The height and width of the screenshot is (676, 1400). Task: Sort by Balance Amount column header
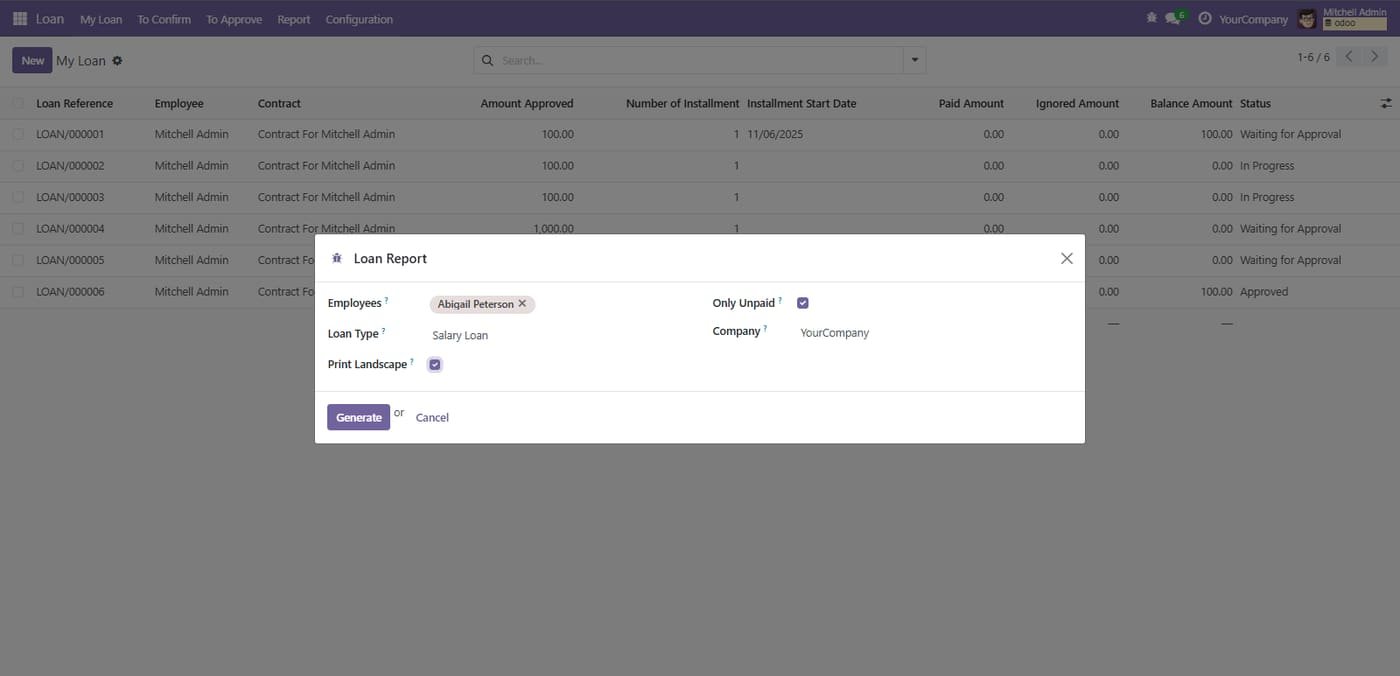pos(1191,103)
